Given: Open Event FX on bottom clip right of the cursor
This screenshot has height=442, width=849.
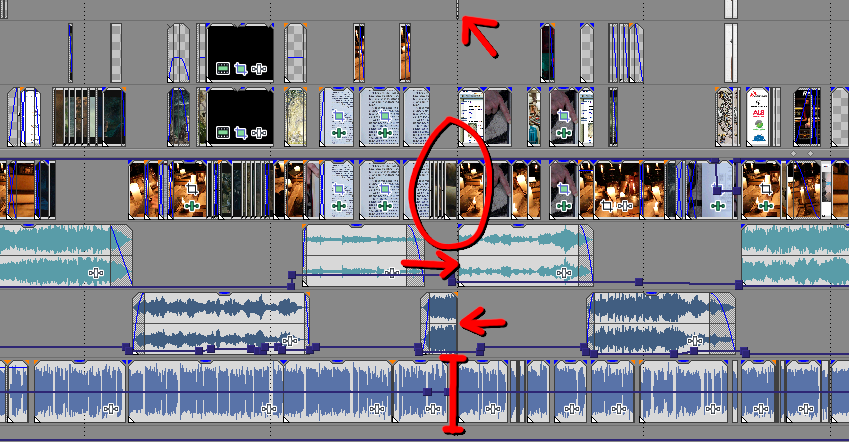Looking at the screenshot, I should point(492,408).
